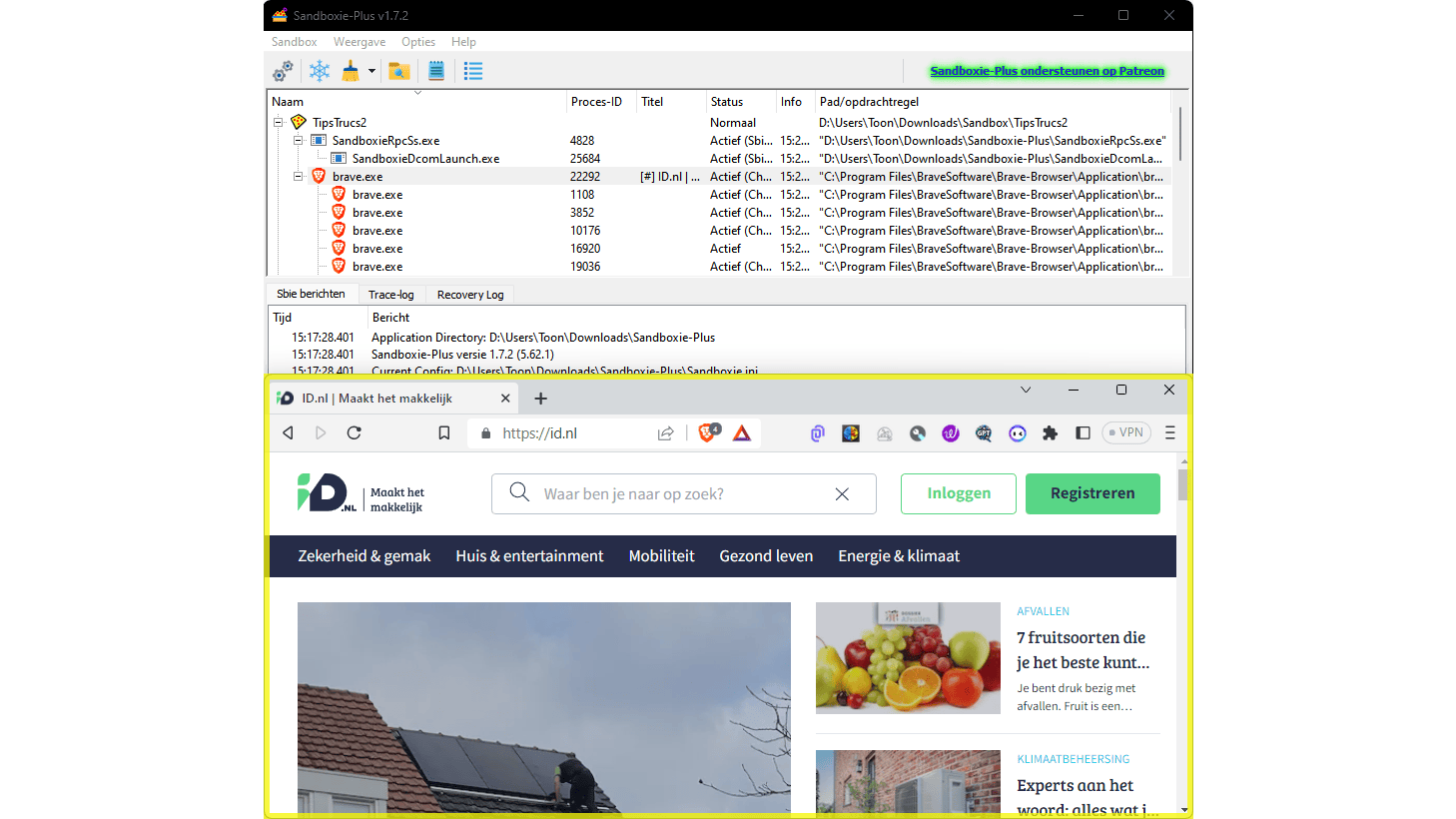This screenshot has height=819, width=1456.
Task: Click the ID.nl search field
Action: (x=684, y=493)
